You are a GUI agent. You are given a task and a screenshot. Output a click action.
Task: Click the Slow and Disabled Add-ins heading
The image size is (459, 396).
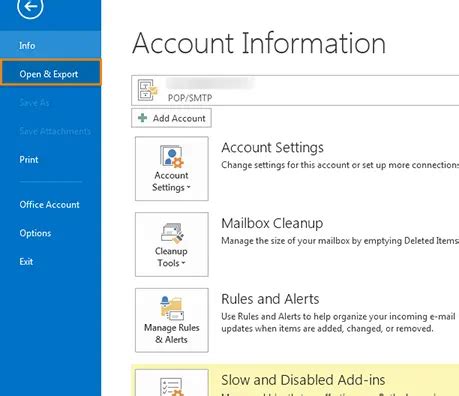click(x=303, y=380)
